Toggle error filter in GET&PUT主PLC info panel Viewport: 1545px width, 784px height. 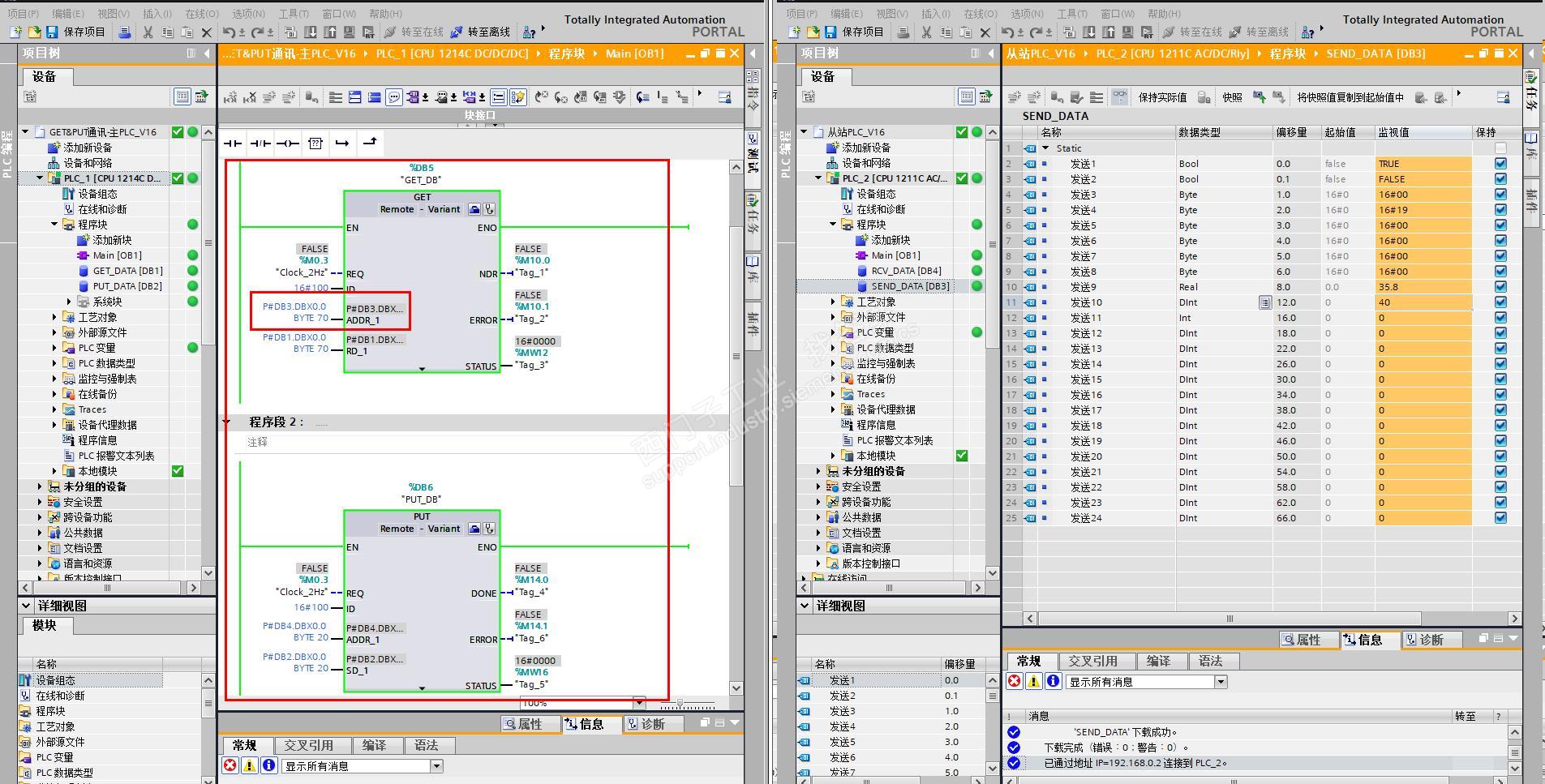[230, 766]
